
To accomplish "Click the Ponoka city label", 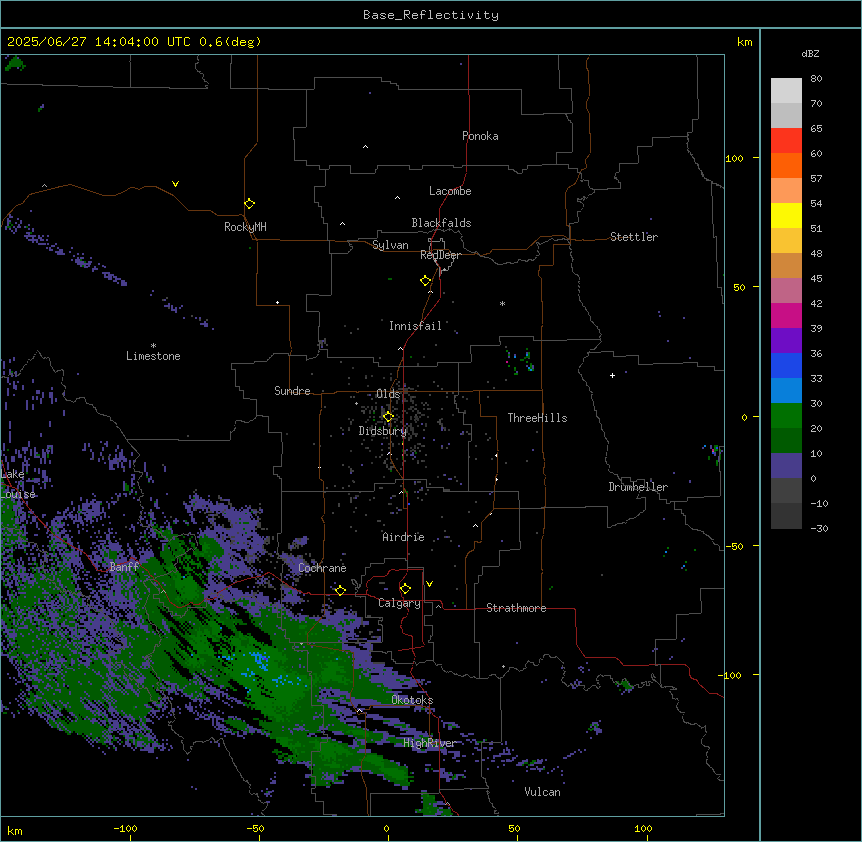I will pyautogui.click(x=480, y=136).
